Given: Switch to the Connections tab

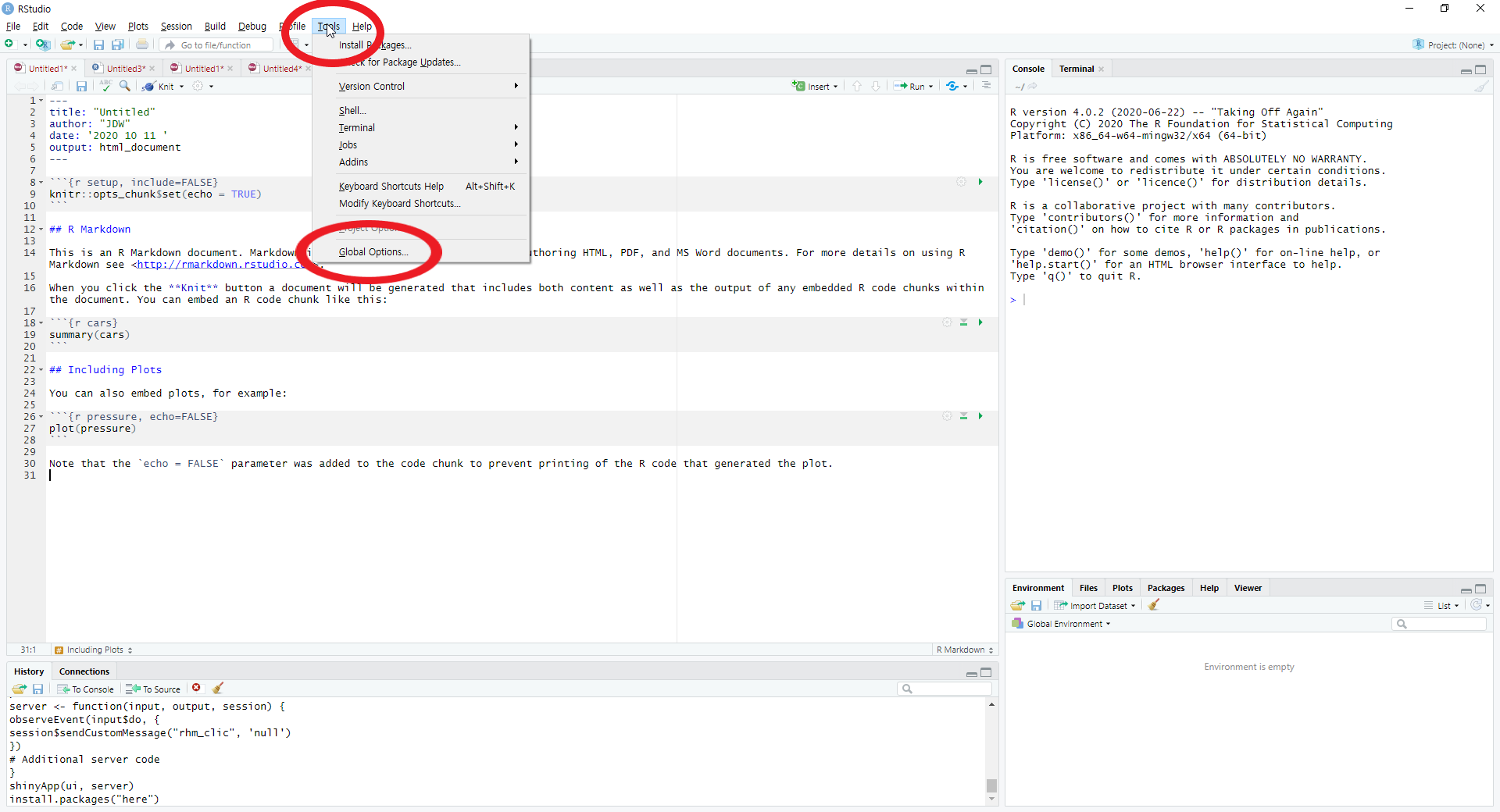Looking at the screenshot, I should 84,671.
